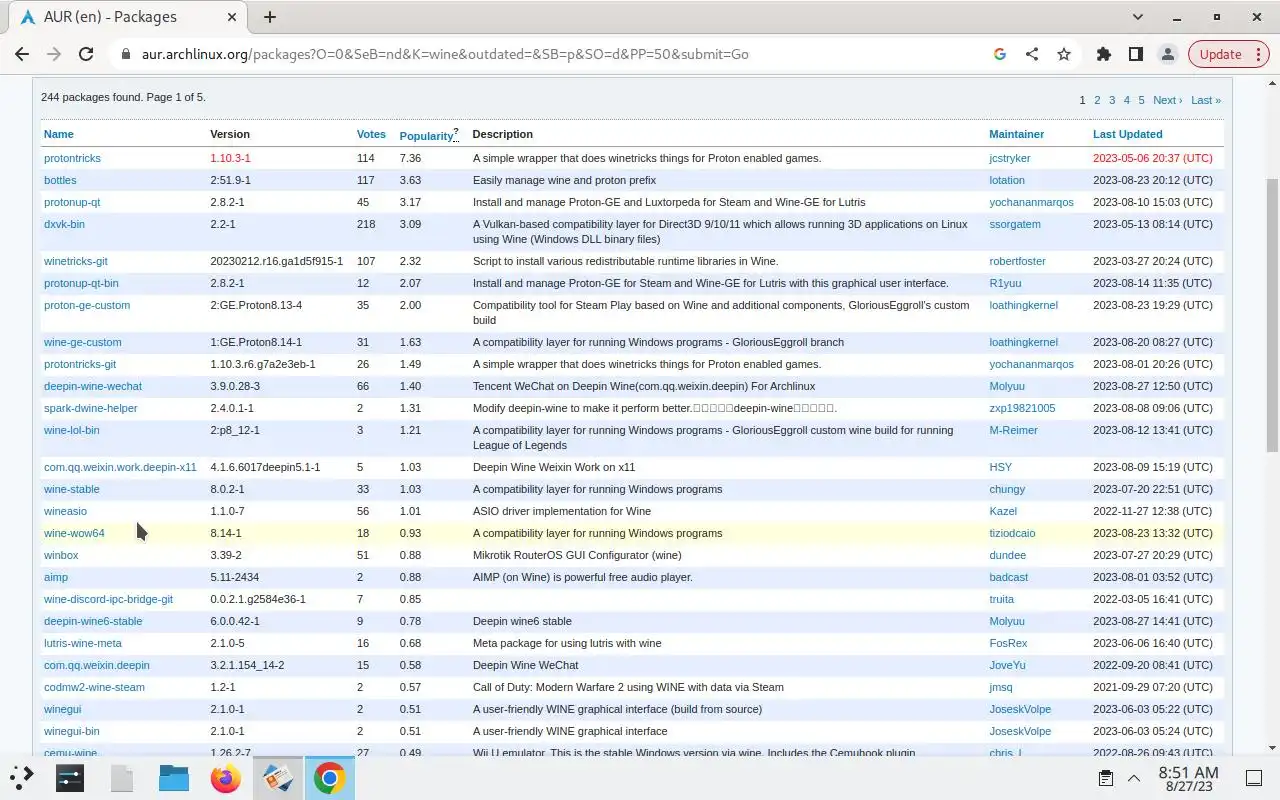Viewport: 1280px width, 800px height.
Task: Sort packages by Name column
Action: click(59, 134)
